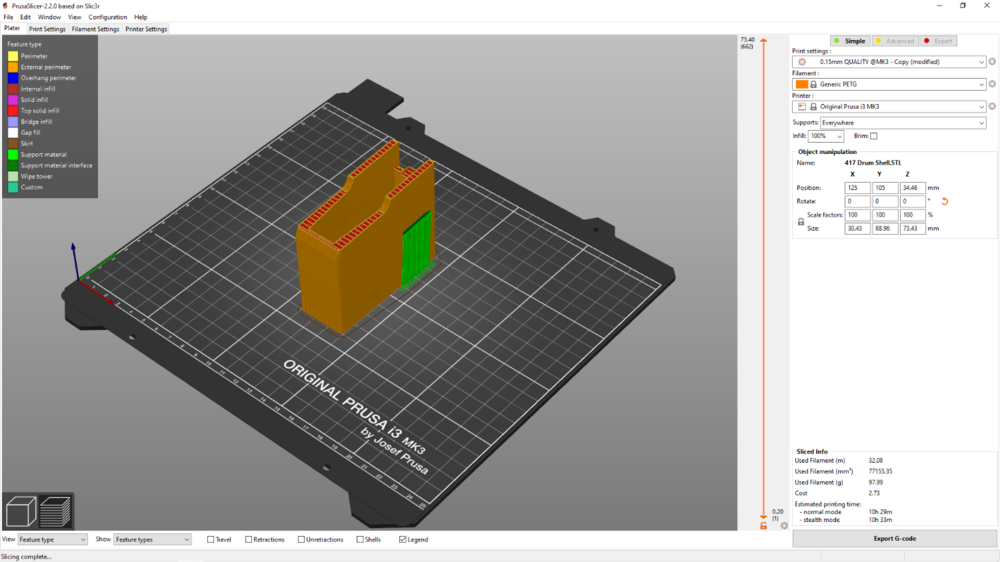Click the layer slider settings cog
This screenshot has height=562, width=1000.
pos(784,525)
